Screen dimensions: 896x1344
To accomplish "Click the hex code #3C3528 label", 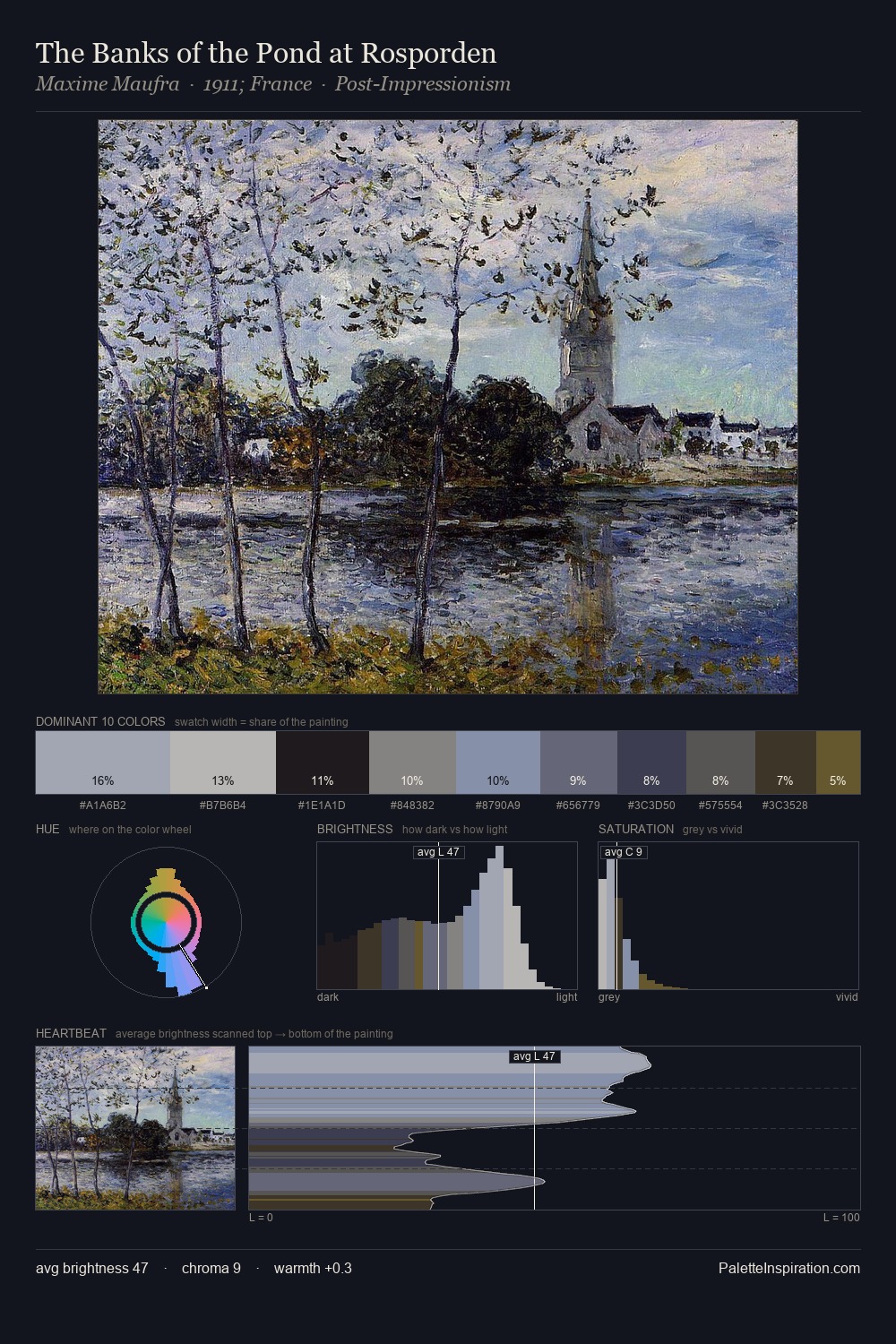I will 785,806.
